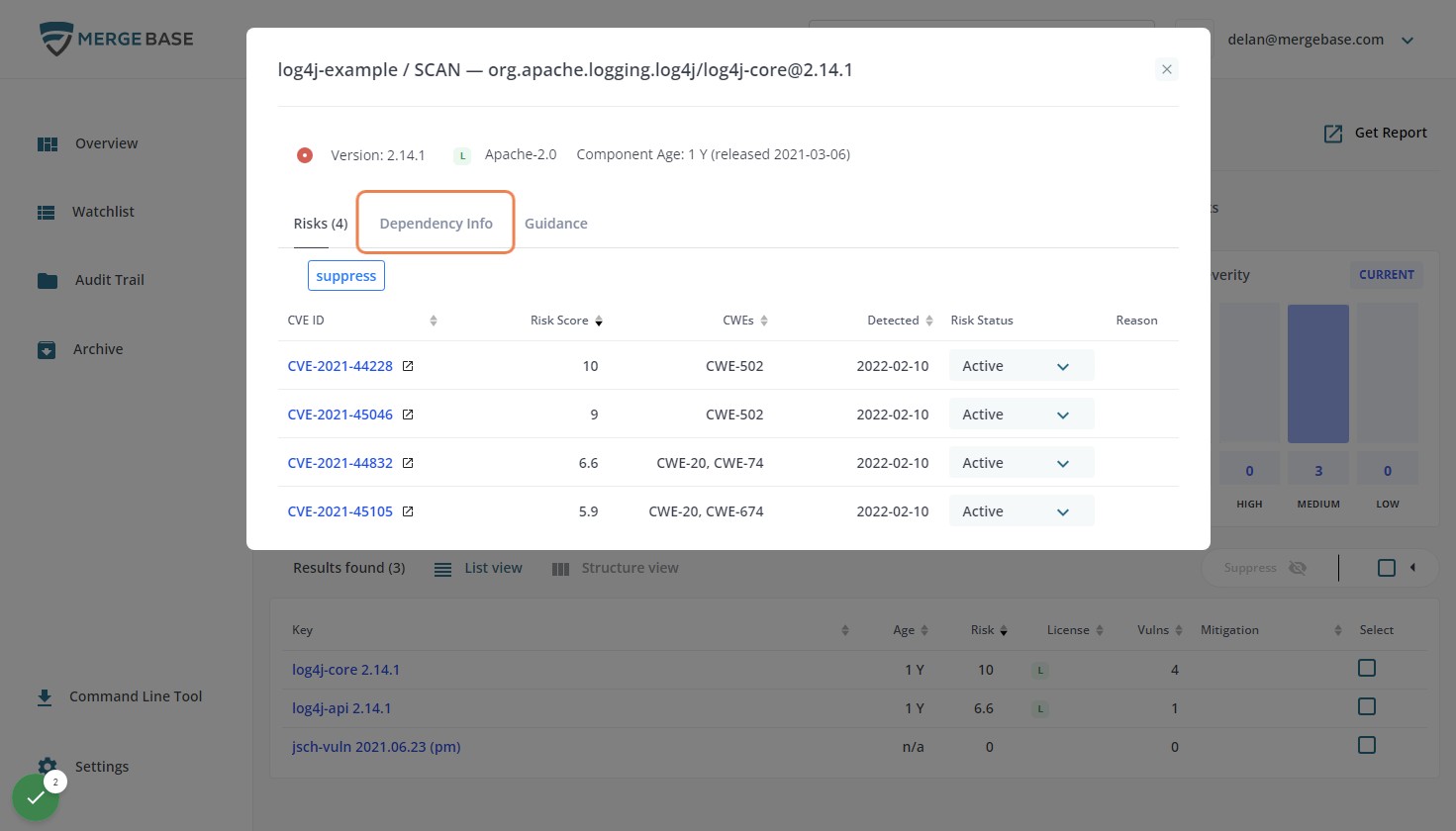
Task: Open external link icon for CVE-2021-45105
Action: pos(408,511)
